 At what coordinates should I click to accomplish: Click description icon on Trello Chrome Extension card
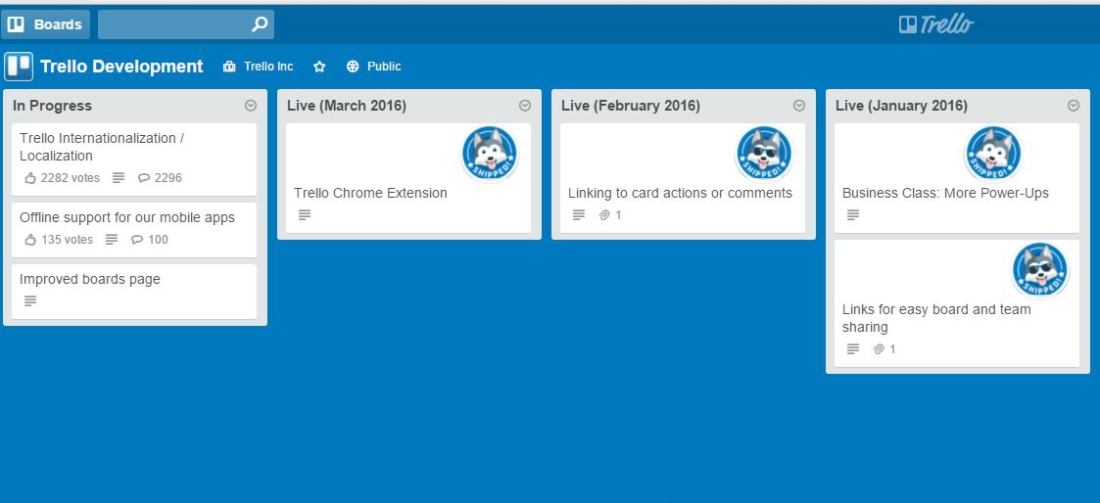[x=304, y=215]
